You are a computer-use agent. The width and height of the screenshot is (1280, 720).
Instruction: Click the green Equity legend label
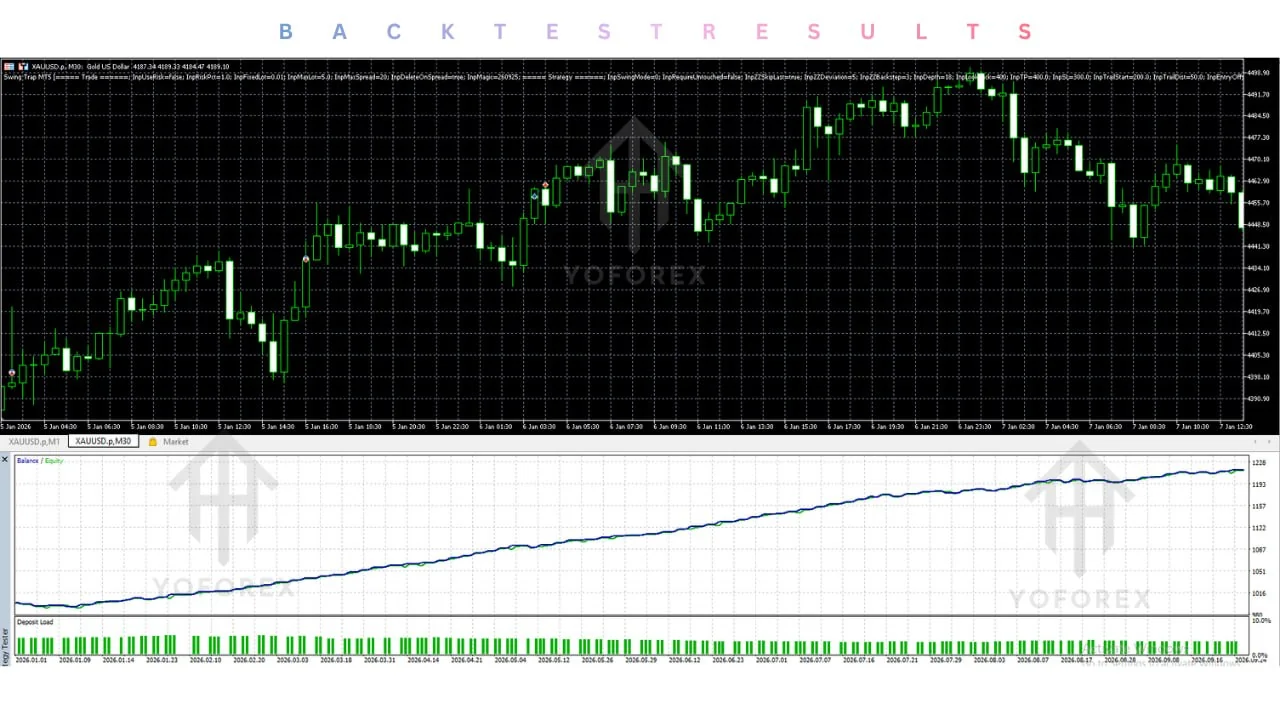54,461
